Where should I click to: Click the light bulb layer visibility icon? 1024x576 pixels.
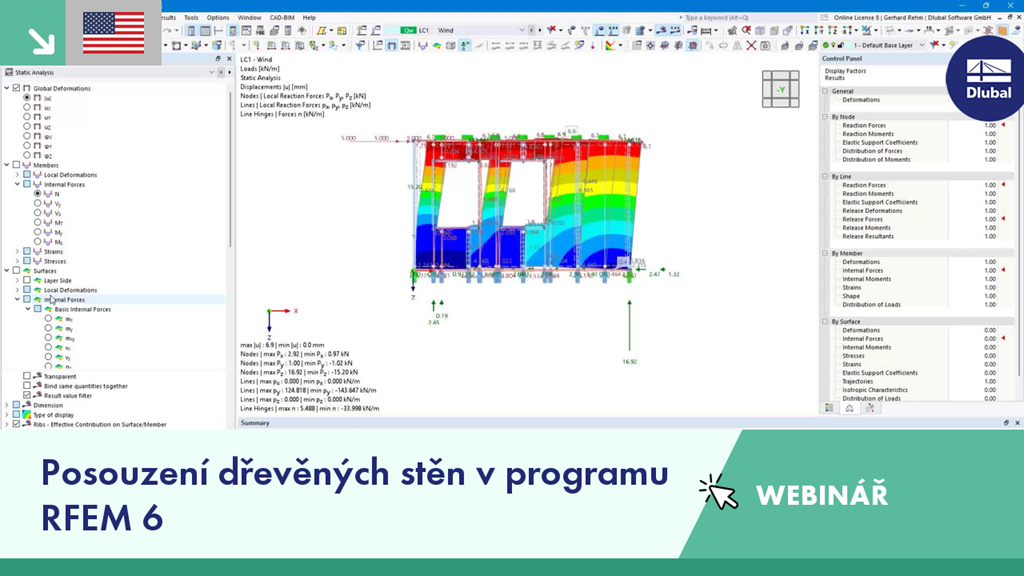(x=833, y=45)
